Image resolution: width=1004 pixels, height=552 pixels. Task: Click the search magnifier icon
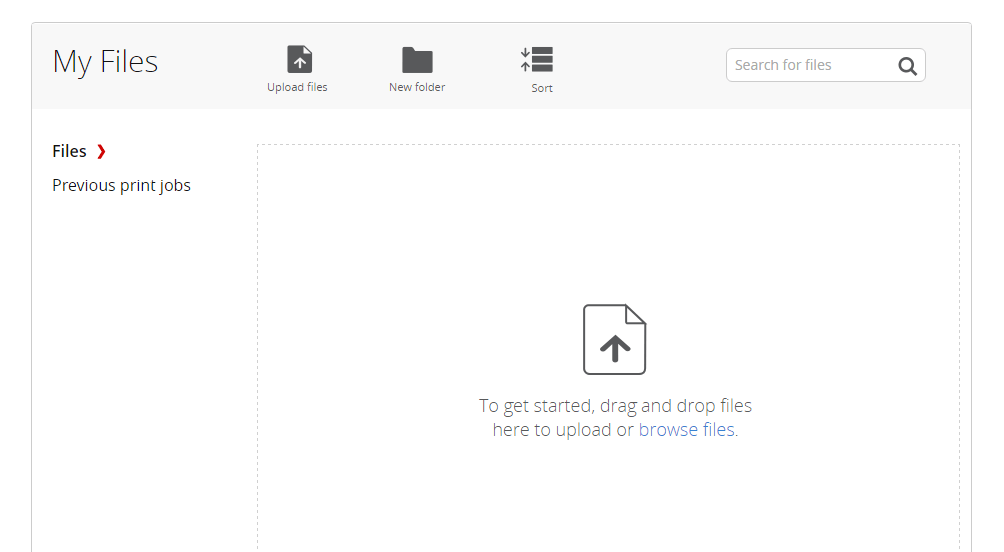point(907,65)
